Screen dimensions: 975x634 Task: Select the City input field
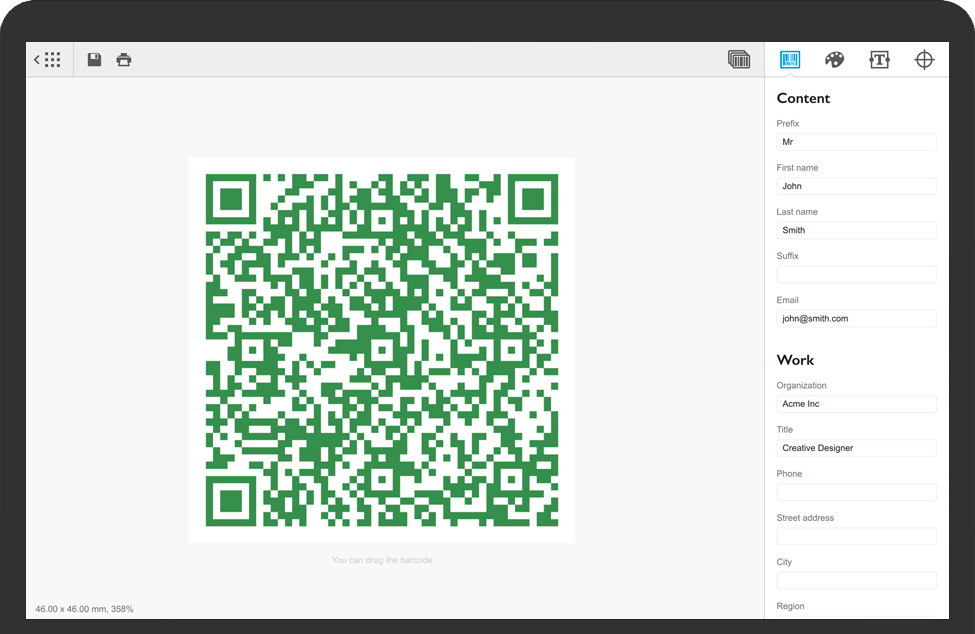click(856, 580)
